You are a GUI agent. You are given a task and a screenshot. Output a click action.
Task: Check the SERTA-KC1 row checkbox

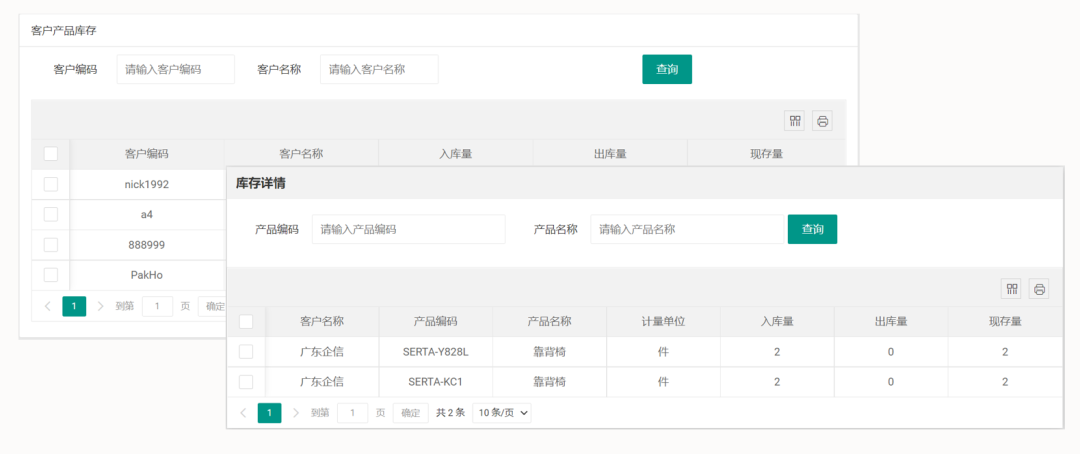[246, 382]
